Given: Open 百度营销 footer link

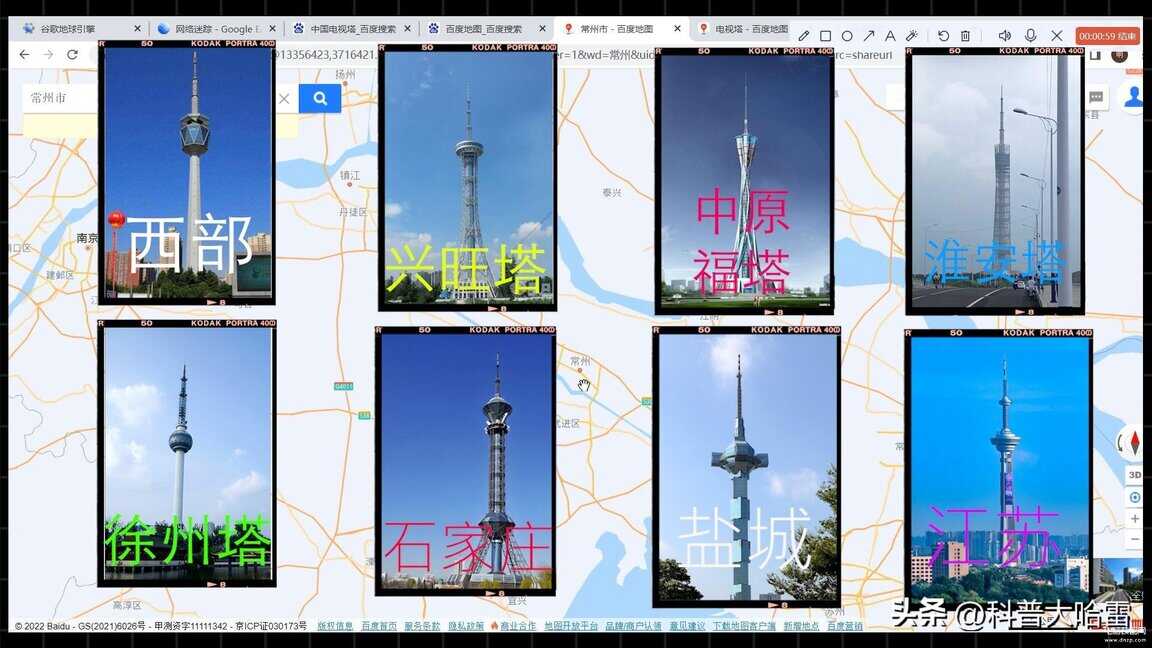Looking at the screenshot, I should 845,626.
